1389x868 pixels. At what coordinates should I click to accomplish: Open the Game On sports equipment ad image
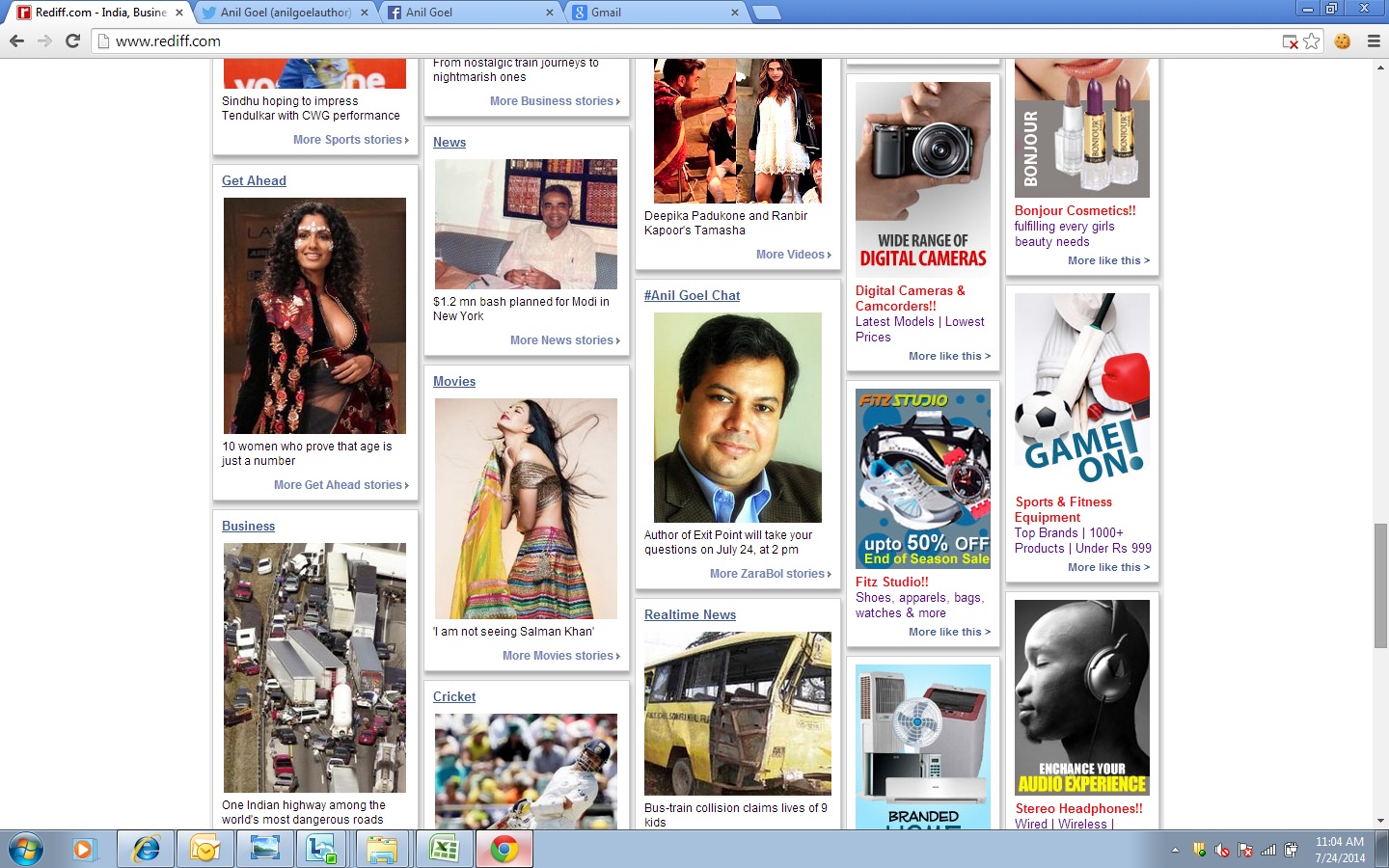tap(1081, 389)
